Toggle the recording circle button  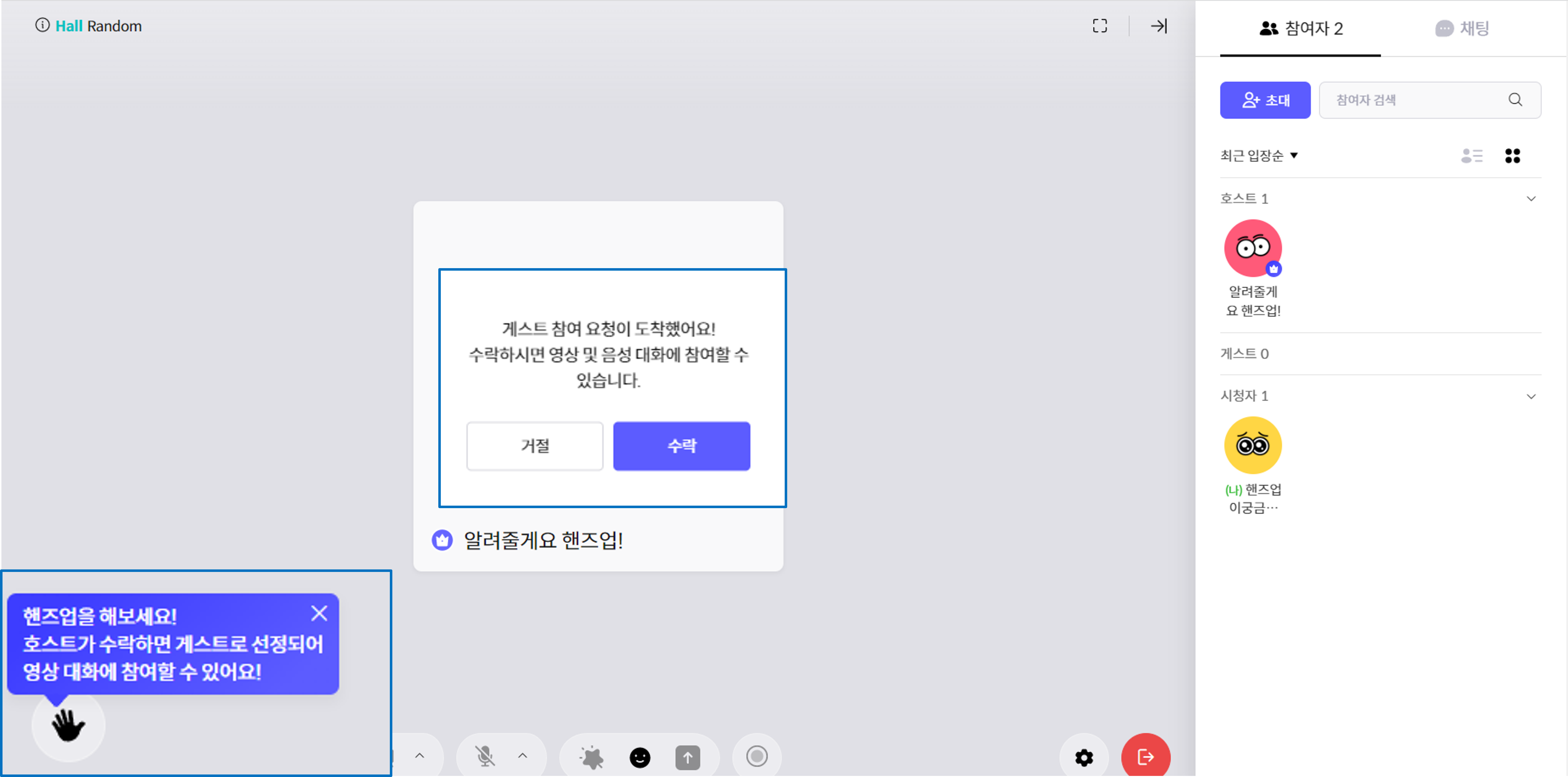[757, 756]
